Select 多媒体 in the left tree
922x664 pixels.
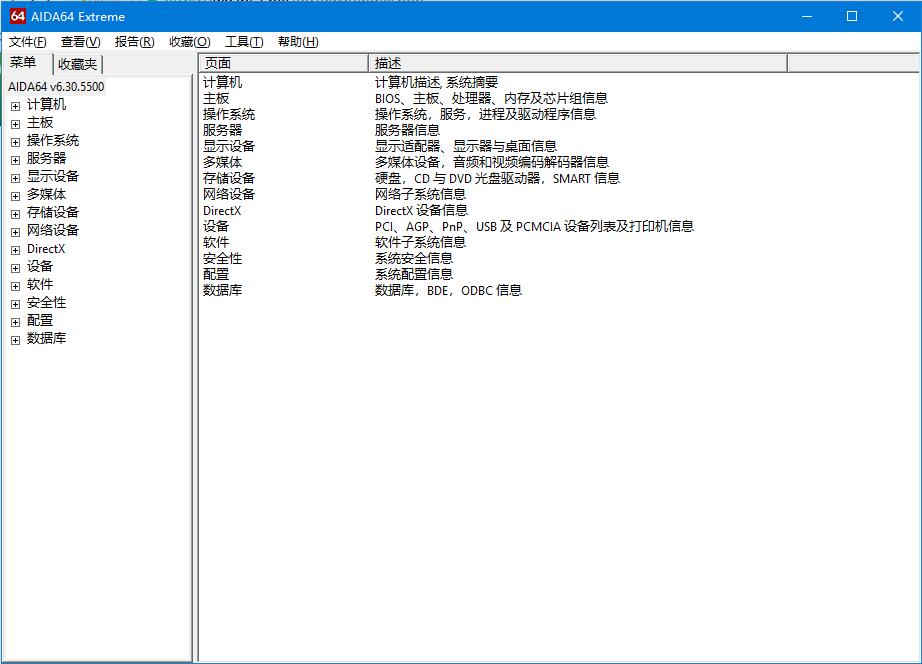click(x=46, y=194)
